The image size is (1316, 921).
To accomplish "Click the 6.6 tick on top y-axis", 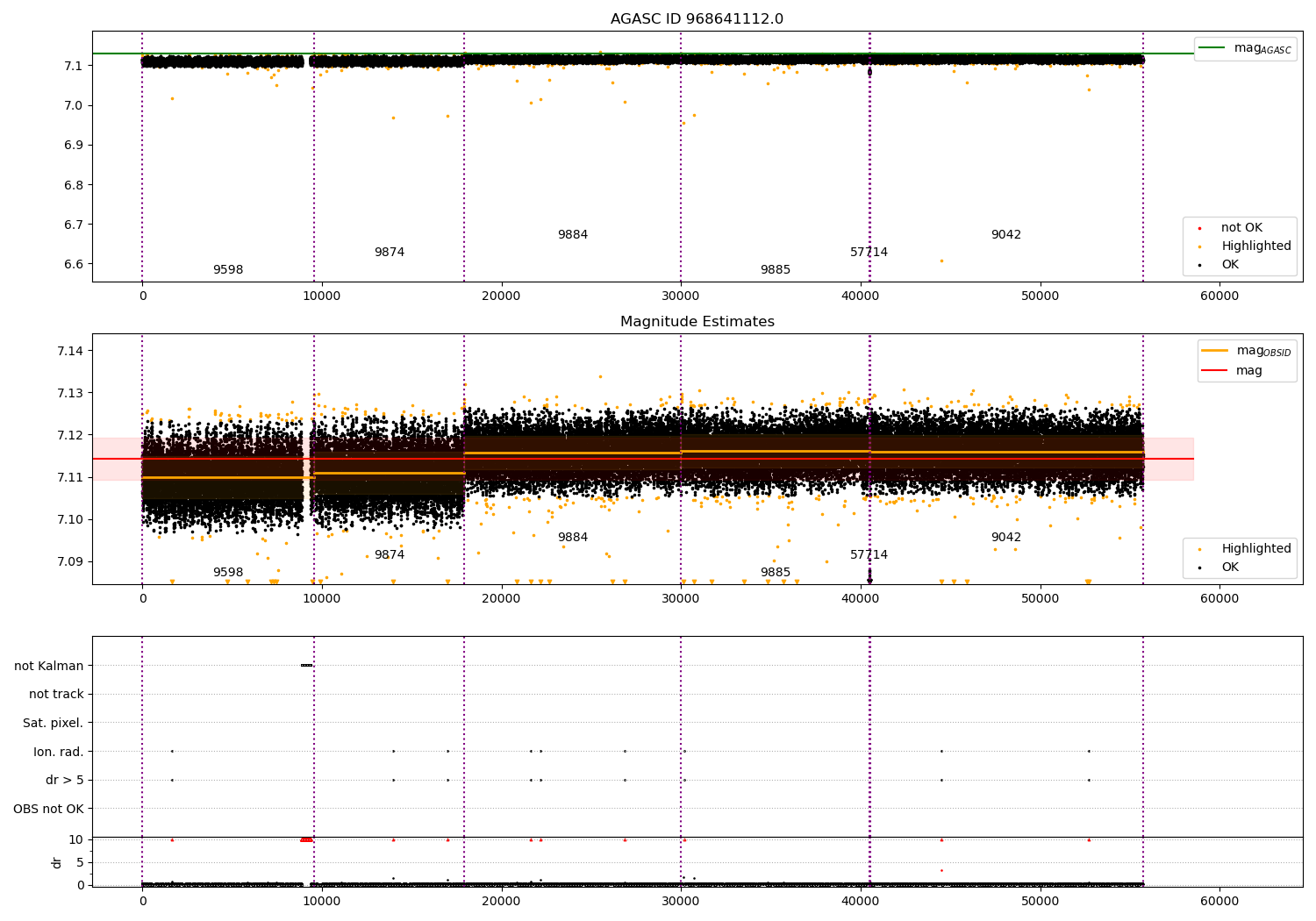I will 74,264.
